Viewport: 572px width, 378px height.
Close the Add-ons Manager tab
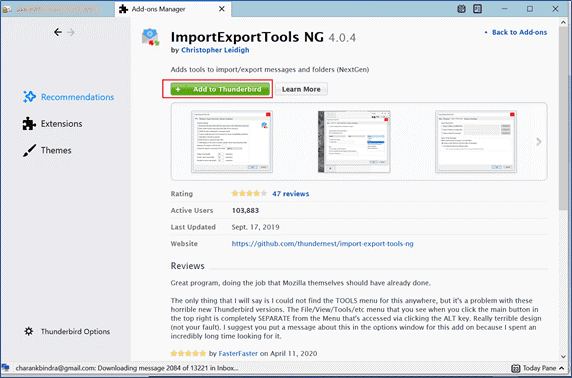tap(221, 9)
